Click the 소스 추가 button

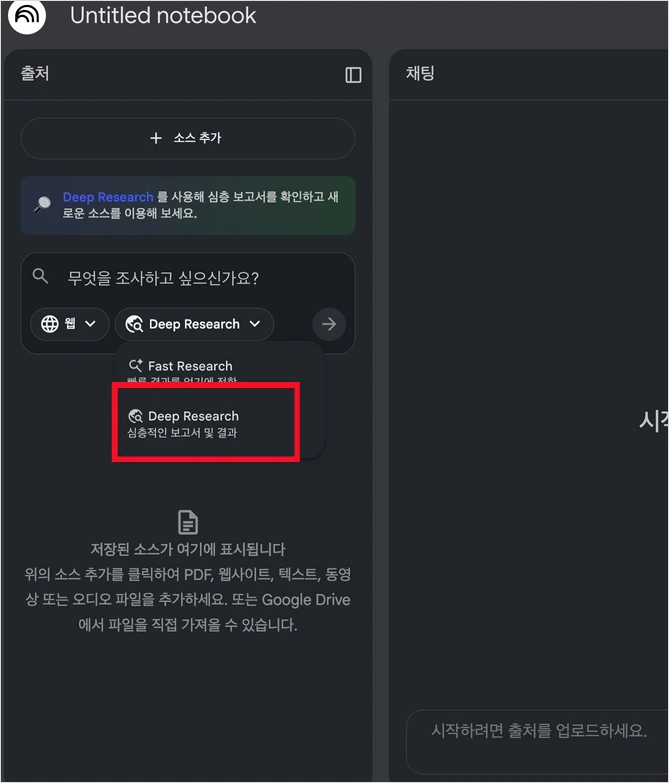coord(188,138)
